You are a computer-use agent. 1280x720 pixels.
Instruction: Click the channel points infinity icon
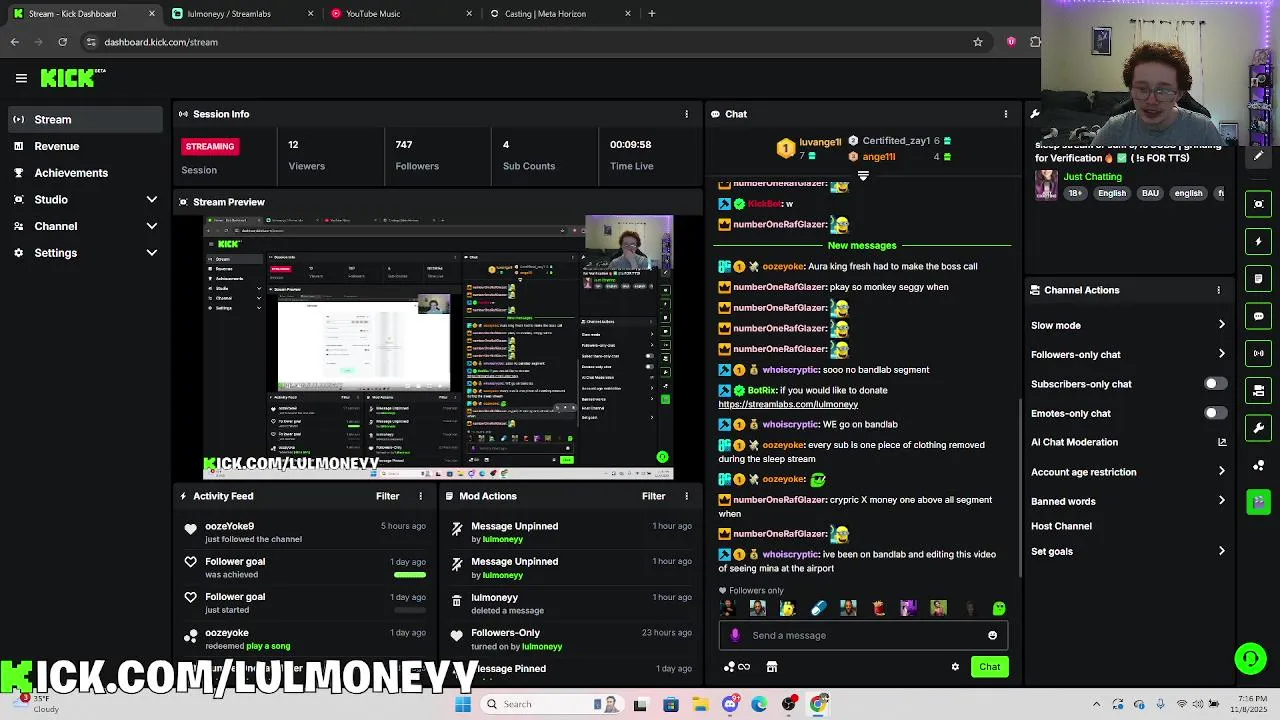pos(738,667)
